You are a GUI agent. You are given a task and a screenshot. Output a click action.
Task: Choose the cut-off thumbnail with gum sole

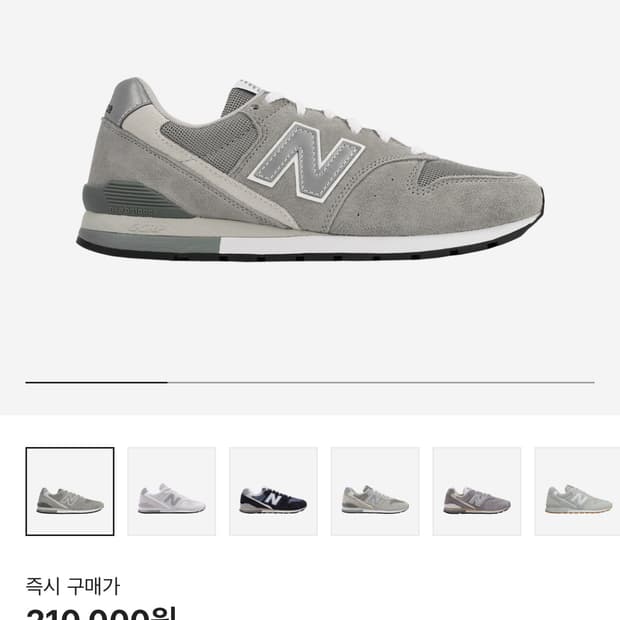(577, 491)
